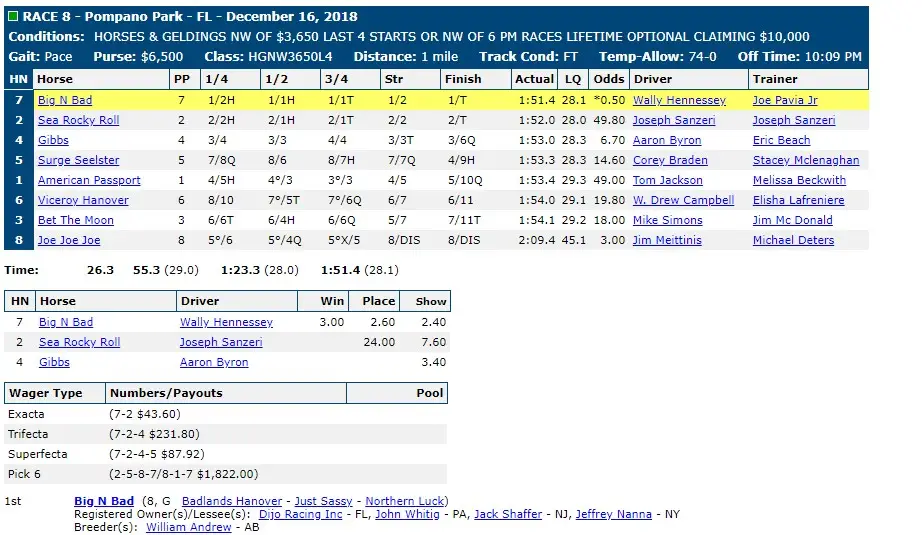Open Joseph Sanzeri link in payouts table
Viewport: 922px width, 535px height.
[221, 342]
